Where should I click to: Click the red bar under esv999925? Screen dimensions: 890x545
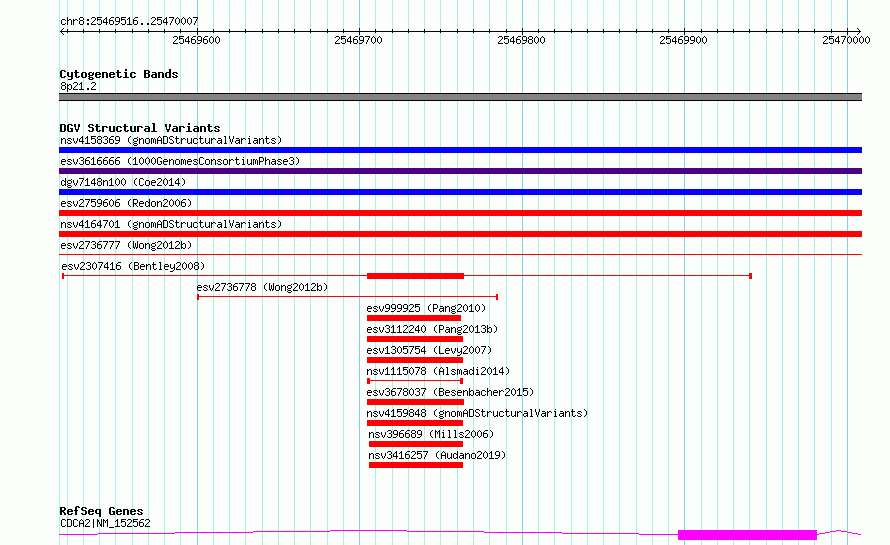[414, 318]
